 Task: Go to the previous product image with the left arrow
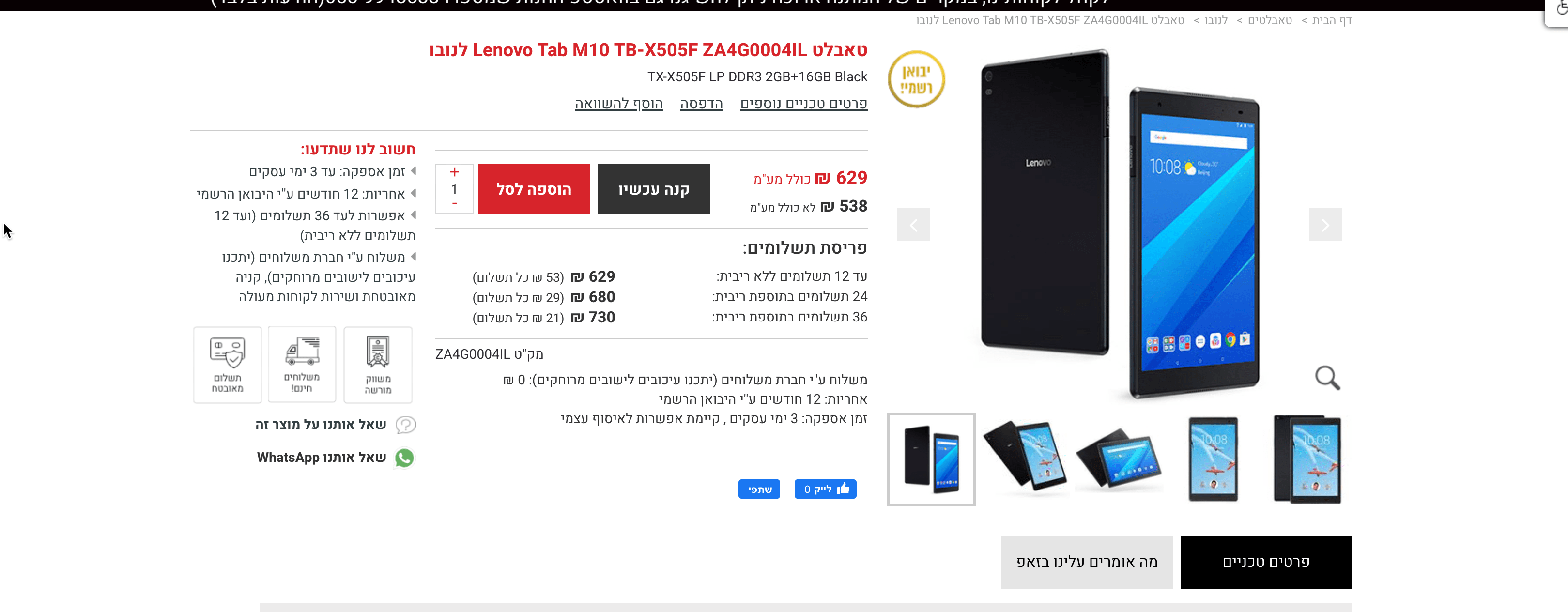(913, 225)
